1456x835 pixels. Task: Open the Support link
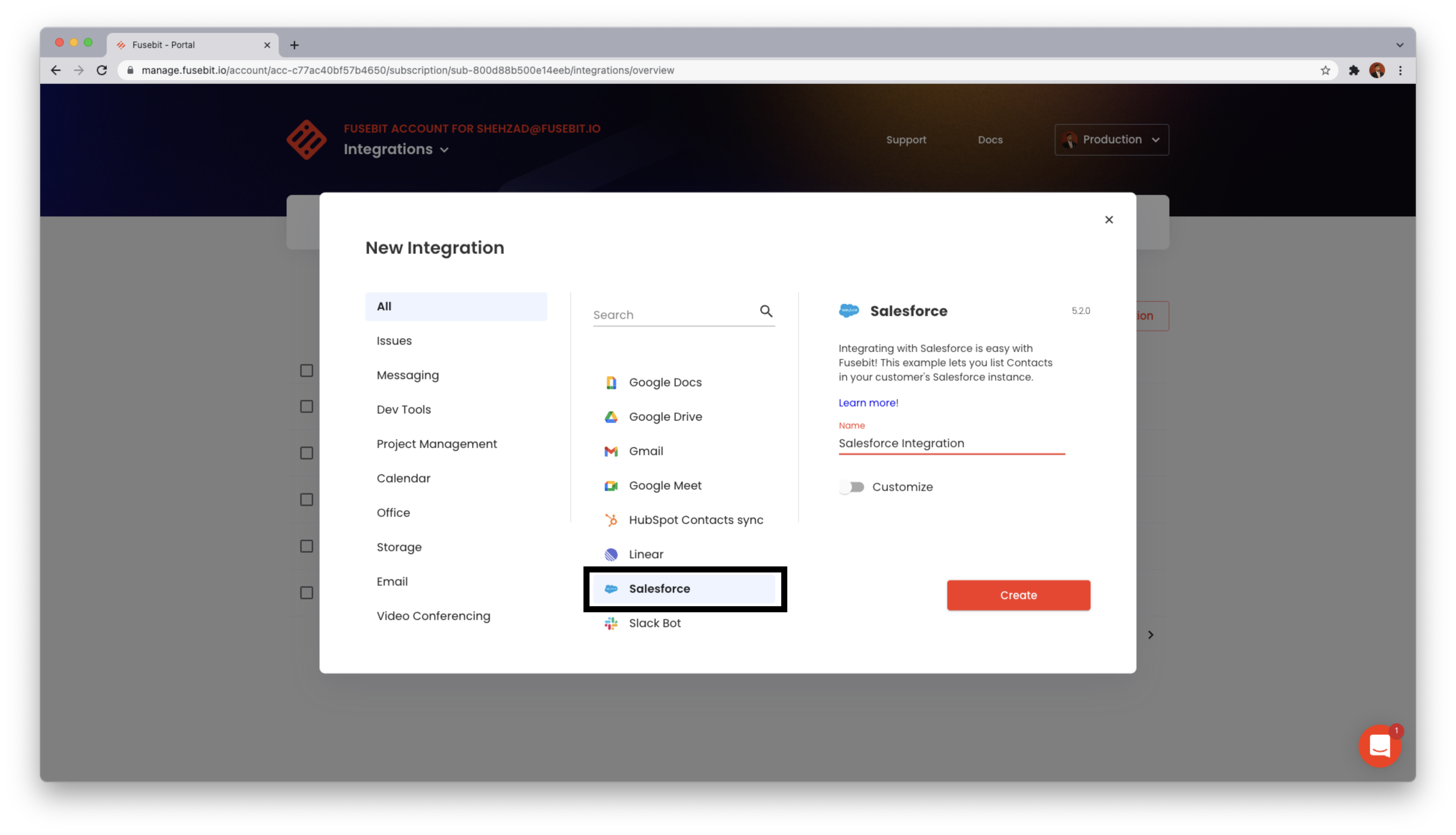click(906, 139)
